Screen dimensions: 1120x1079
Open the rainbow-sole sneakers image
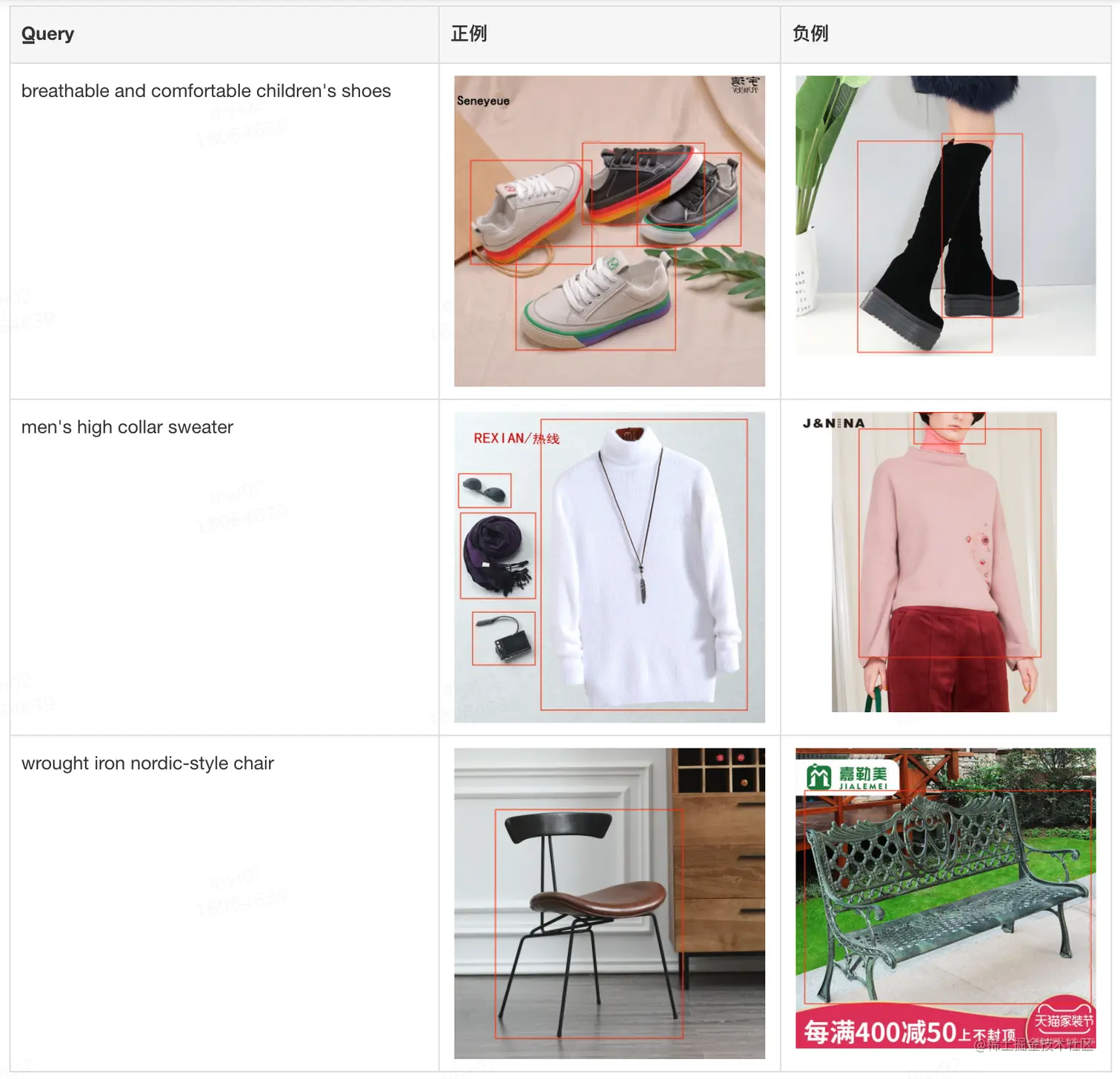[609, 230]
